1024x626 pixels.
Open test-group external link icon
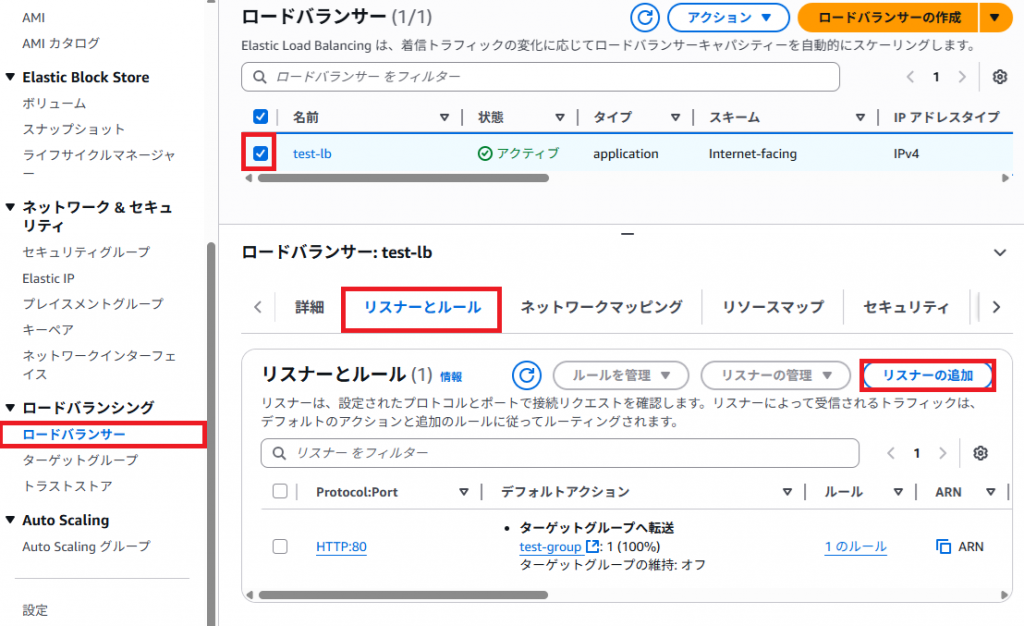tap(592, 546)
